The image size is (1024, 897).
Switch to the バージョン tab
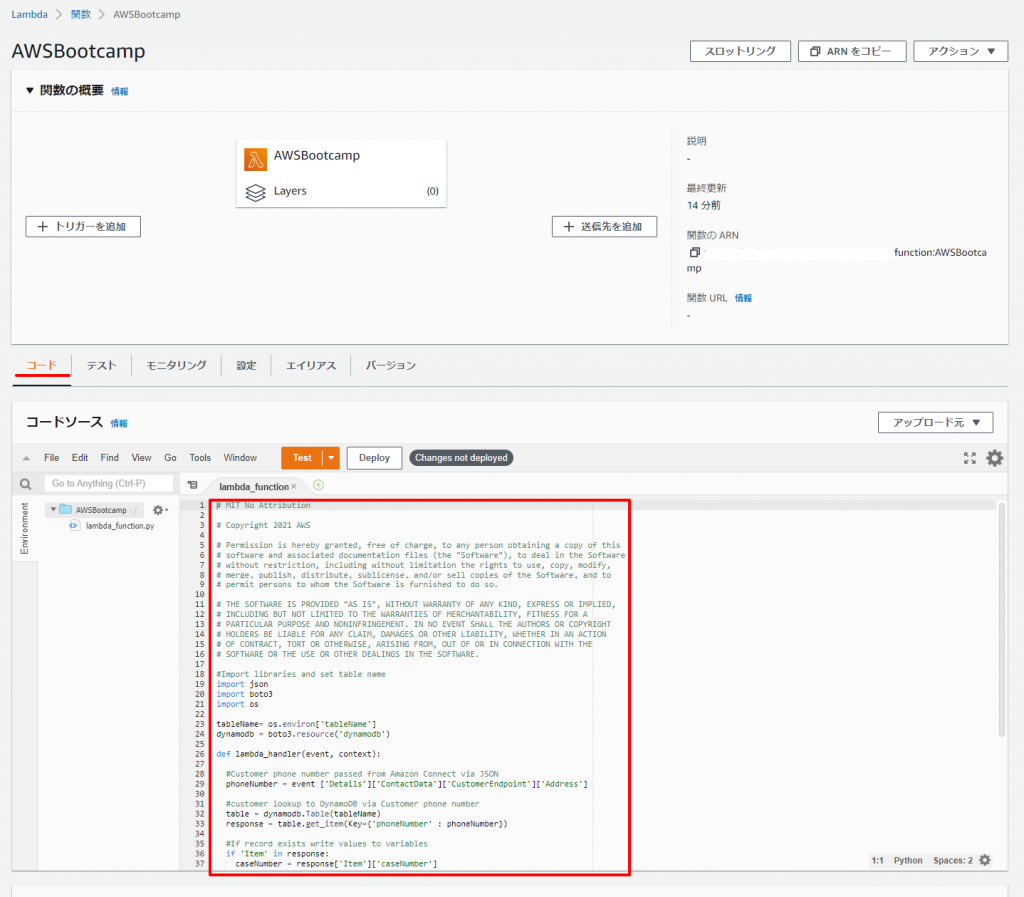(x=391, y=366)
